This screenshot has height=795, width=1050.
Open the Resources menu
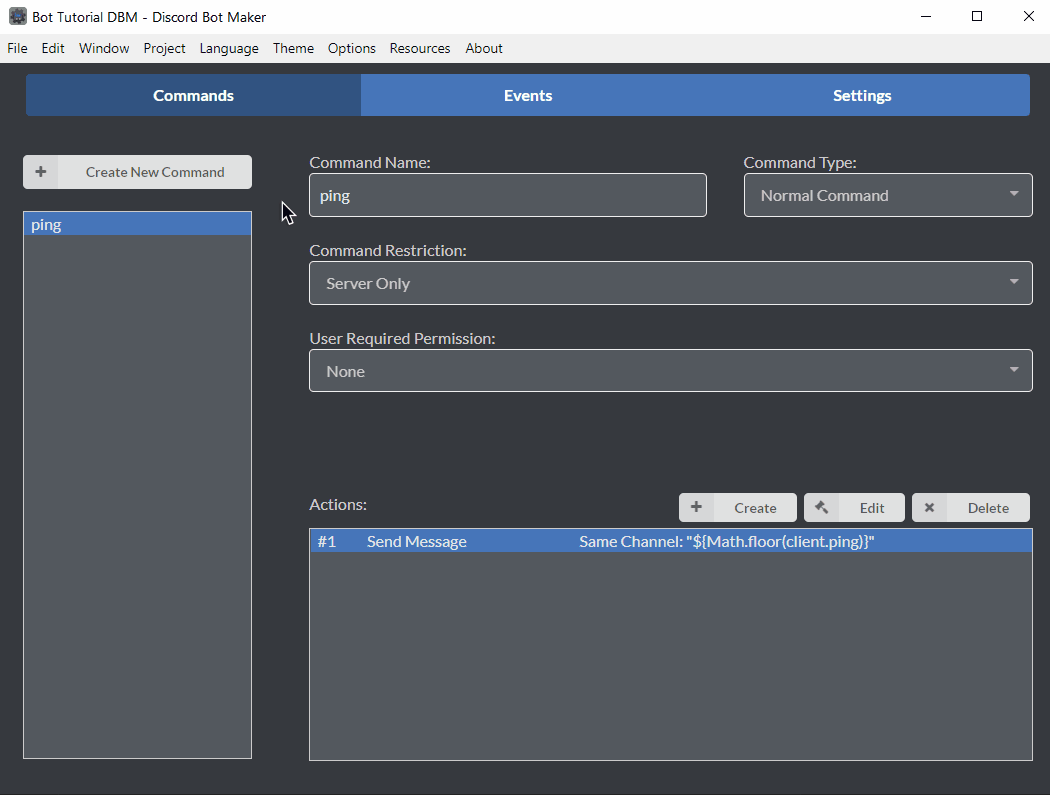[x=420, y=48]
